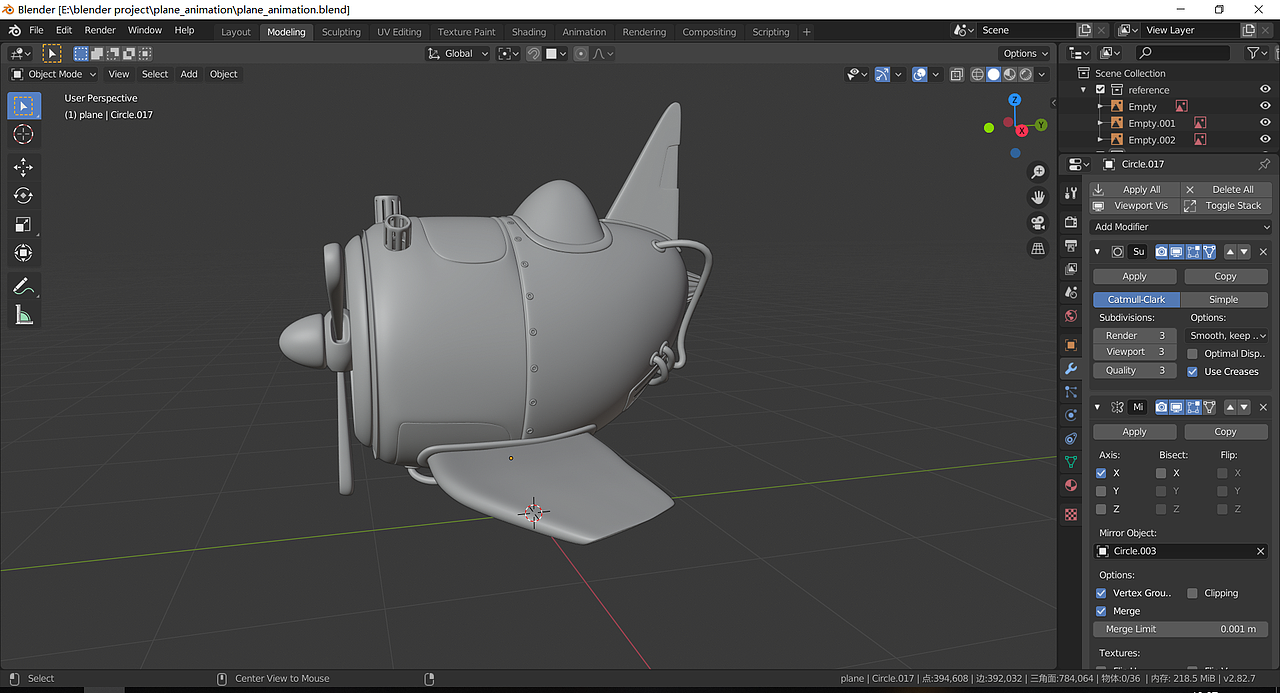Viewport: 1280px width, 693px height.
Task: Open the Particles properties tab
Action: coord(1071,392)
